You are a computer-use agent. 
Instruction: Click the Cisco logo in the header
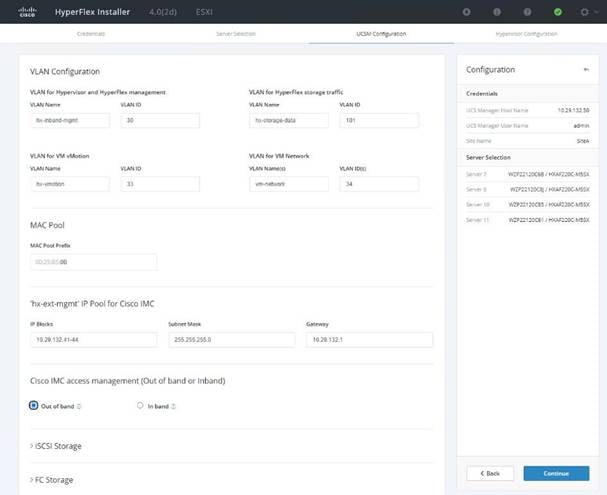[x=27, y=12]
